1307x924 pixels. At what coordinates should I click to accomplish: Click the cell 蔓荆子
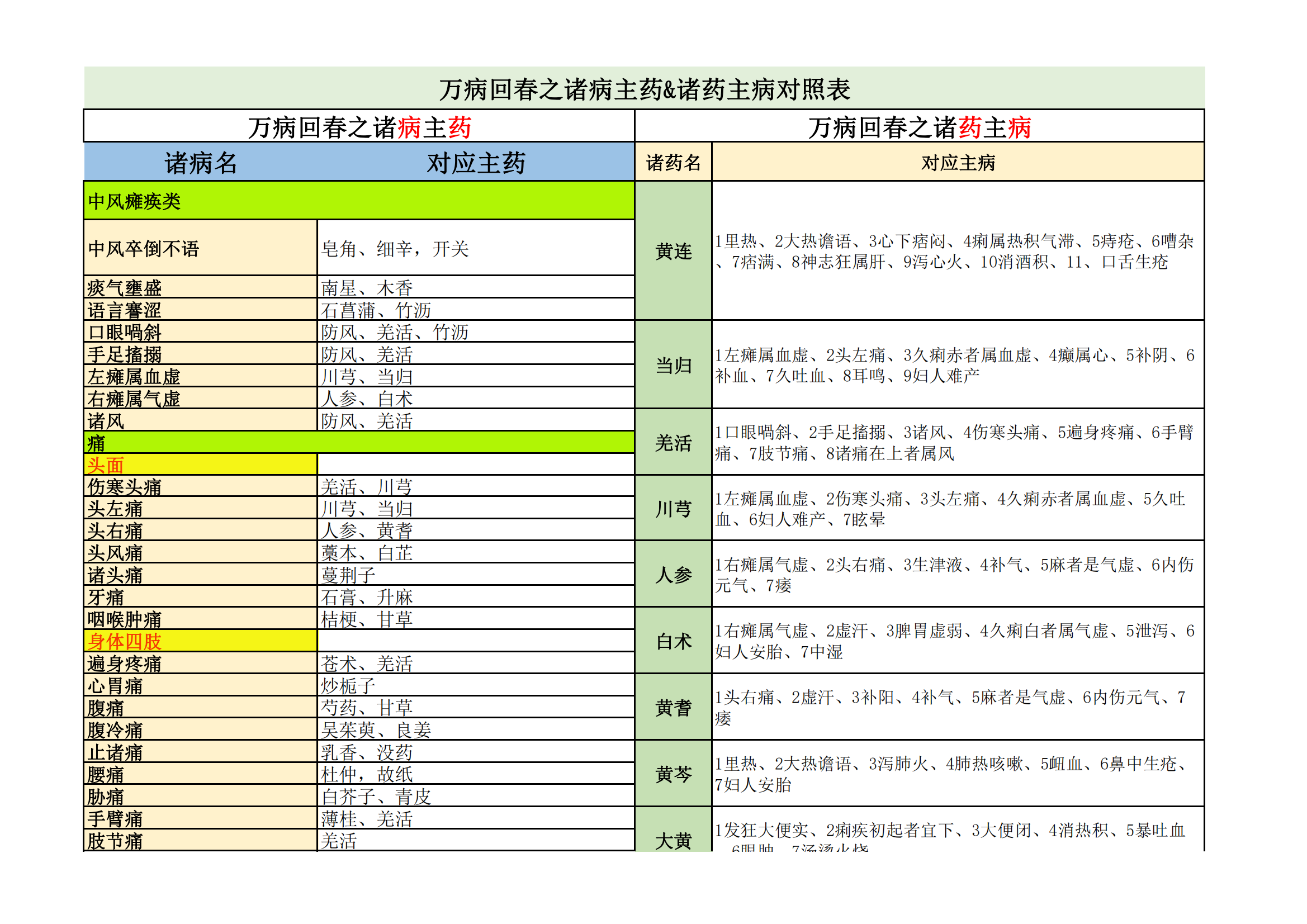[476, 575]
